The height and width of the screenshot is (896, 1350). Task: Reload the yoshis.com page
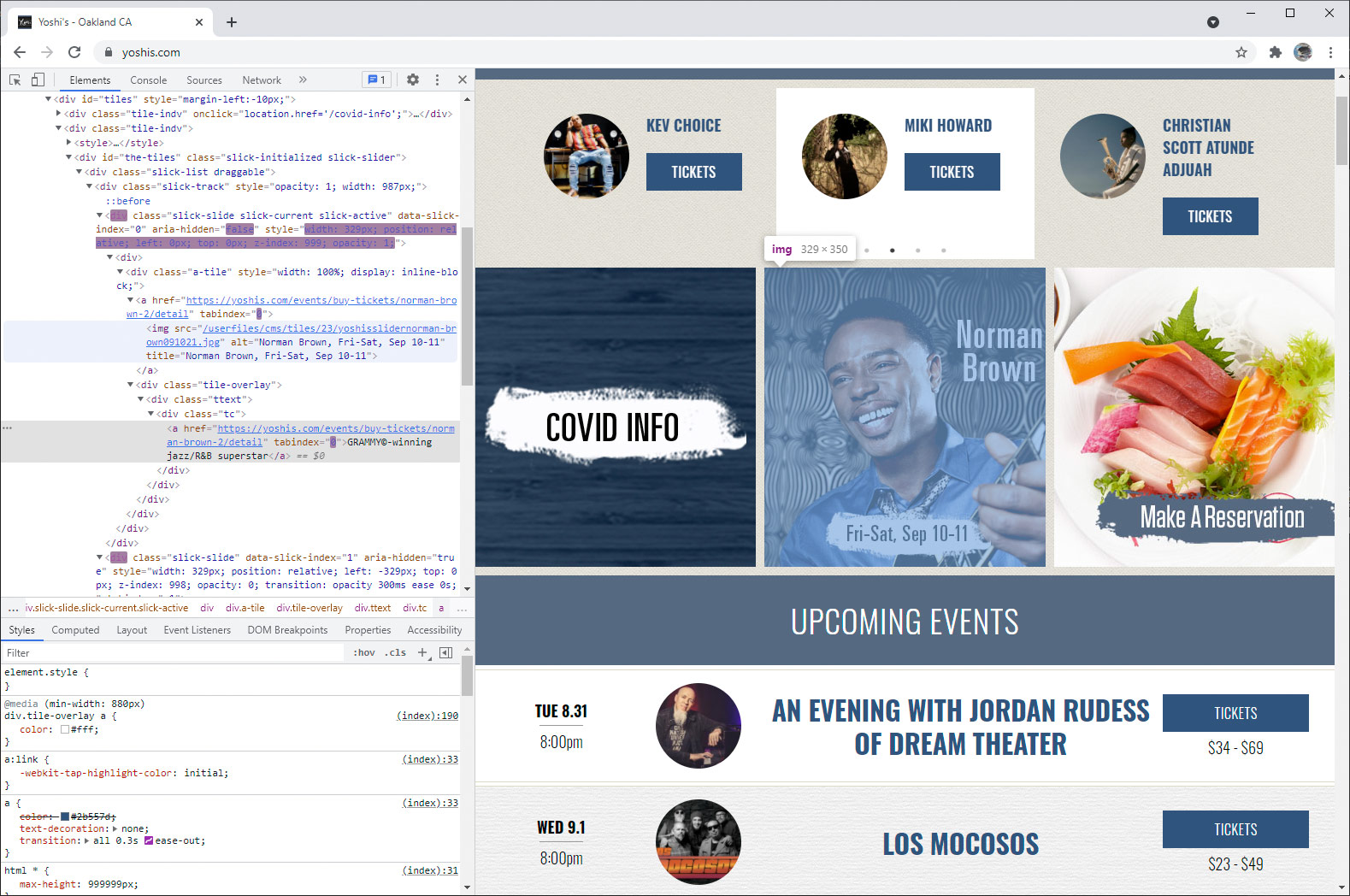pos(74,52)
